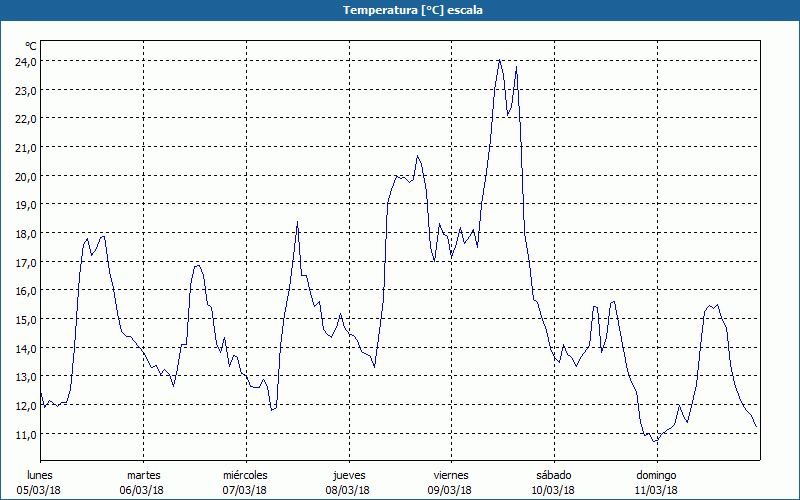This screenshot has height=500, width=800.
Task: Click the 07/03/18 date label
Action: tap(245, 490)
